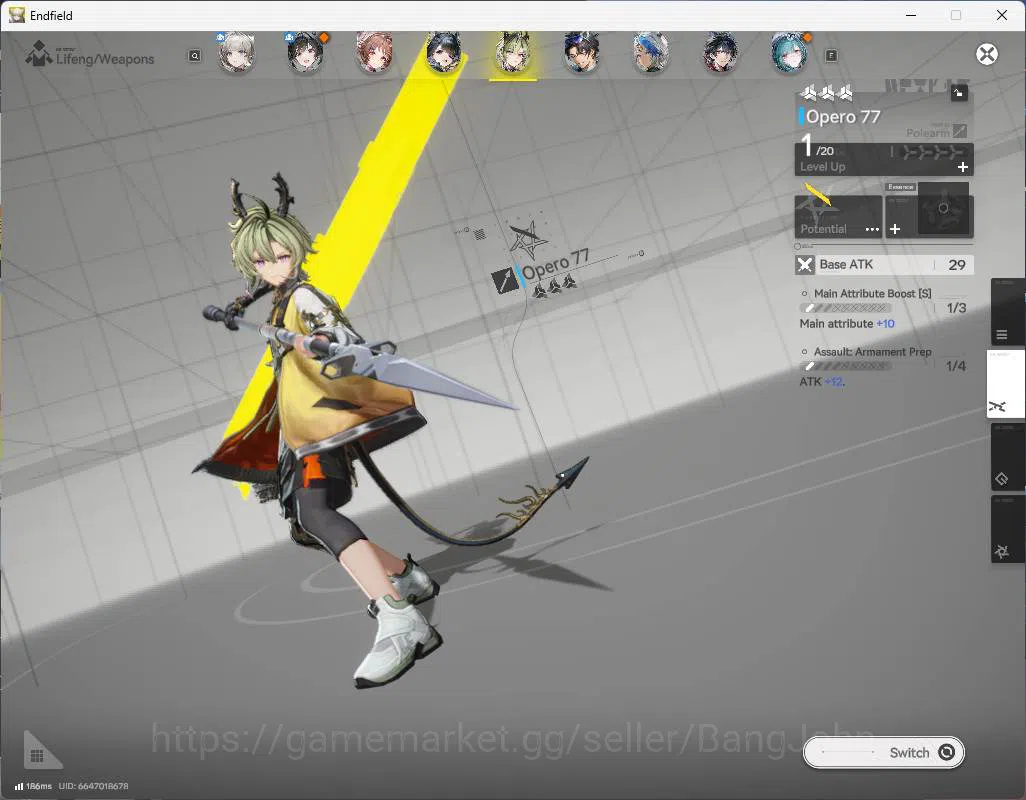The image size is (1026, 800).
Task: Select Main Attribute Boost [S] skill
Action: tap(872, 294)
